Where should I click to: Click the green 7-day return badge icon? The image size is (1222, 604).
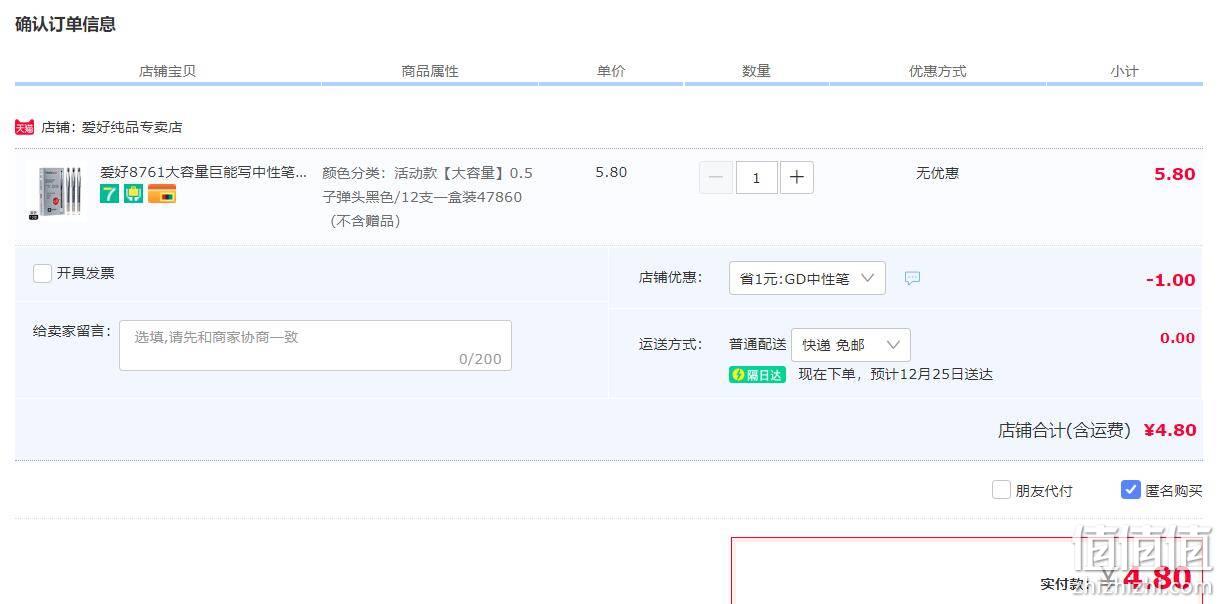tap(109, 194)
